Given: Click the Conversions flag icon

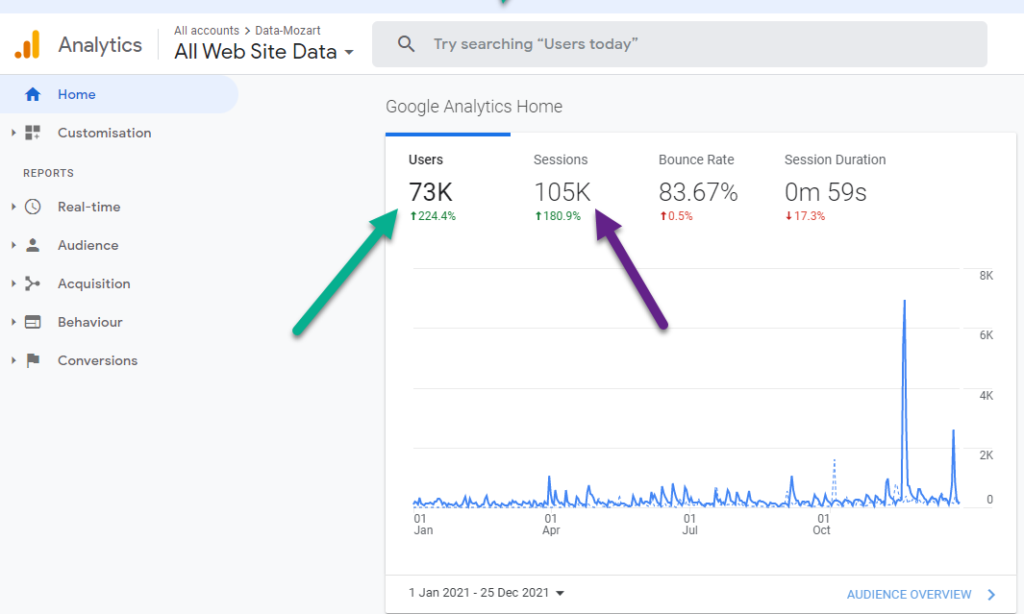Looking at the screenshot, I should tap(33, 361).
